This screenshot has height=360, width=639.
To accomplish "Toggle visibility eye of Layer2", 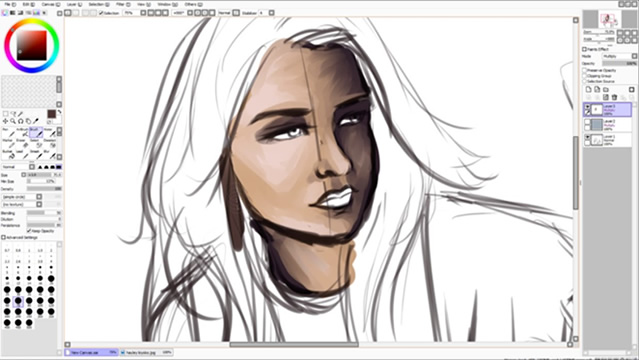I will [x=587, y=122].
